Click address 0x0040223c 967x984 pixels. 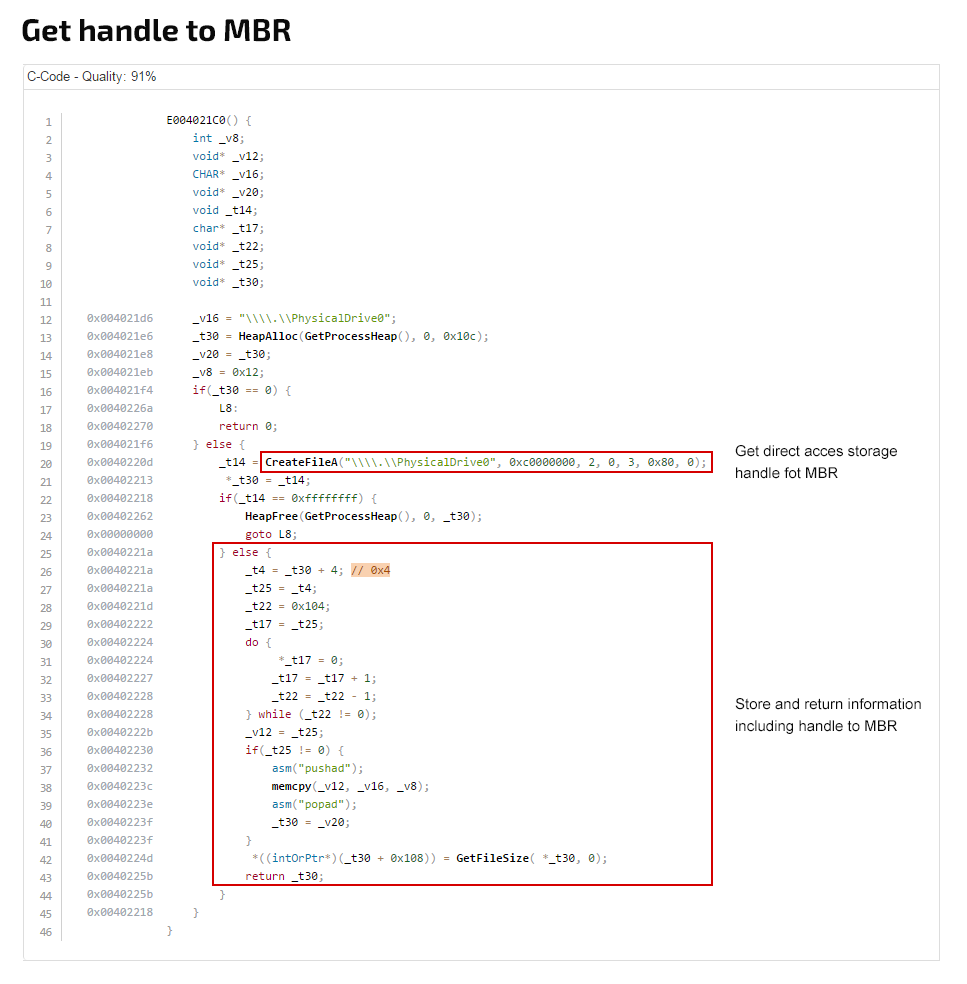point(120,786)
